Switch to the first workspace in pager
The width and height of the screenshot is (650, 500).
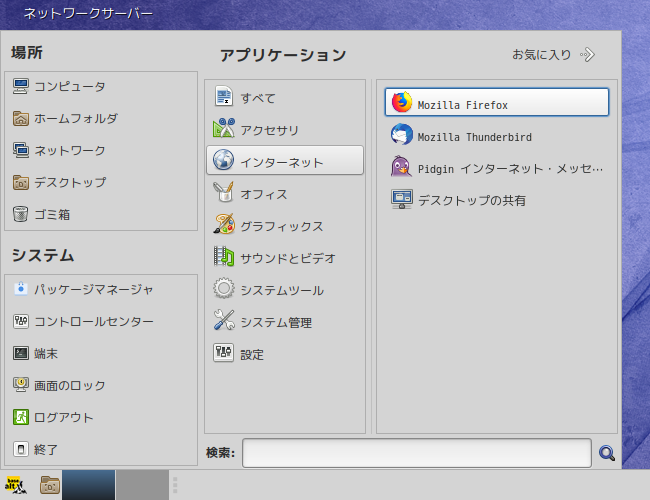point(88,485)
